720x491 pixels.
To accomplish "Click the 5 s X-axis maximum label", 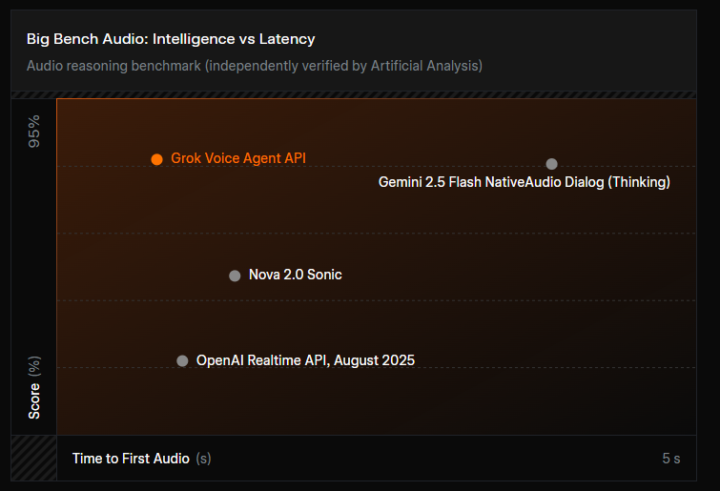I will point(670,458).
